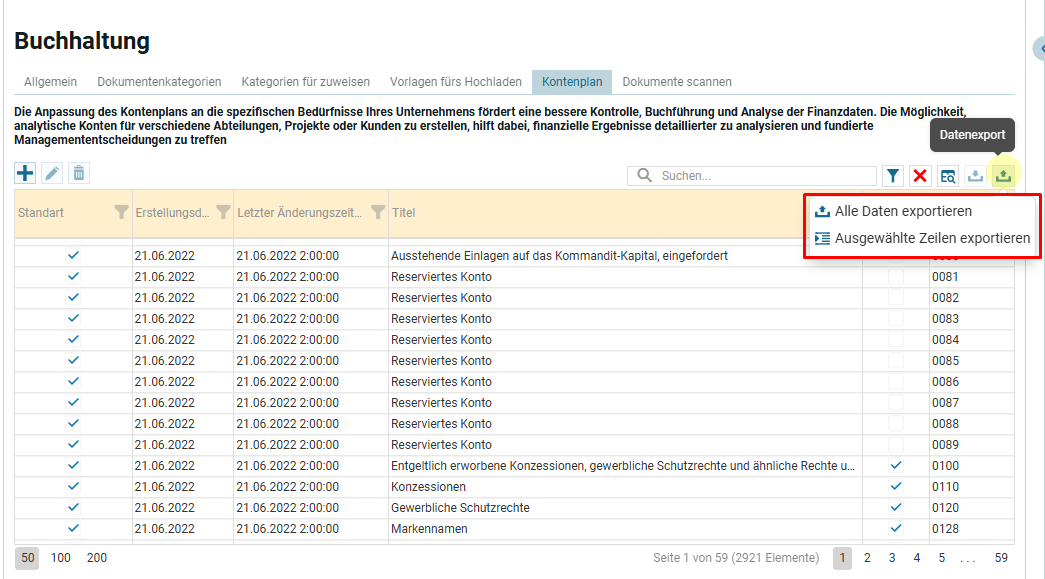The height and width of the screenshot is (579, 1045).
Task: Set page size to 100 rows
Action: coord(61,558)
